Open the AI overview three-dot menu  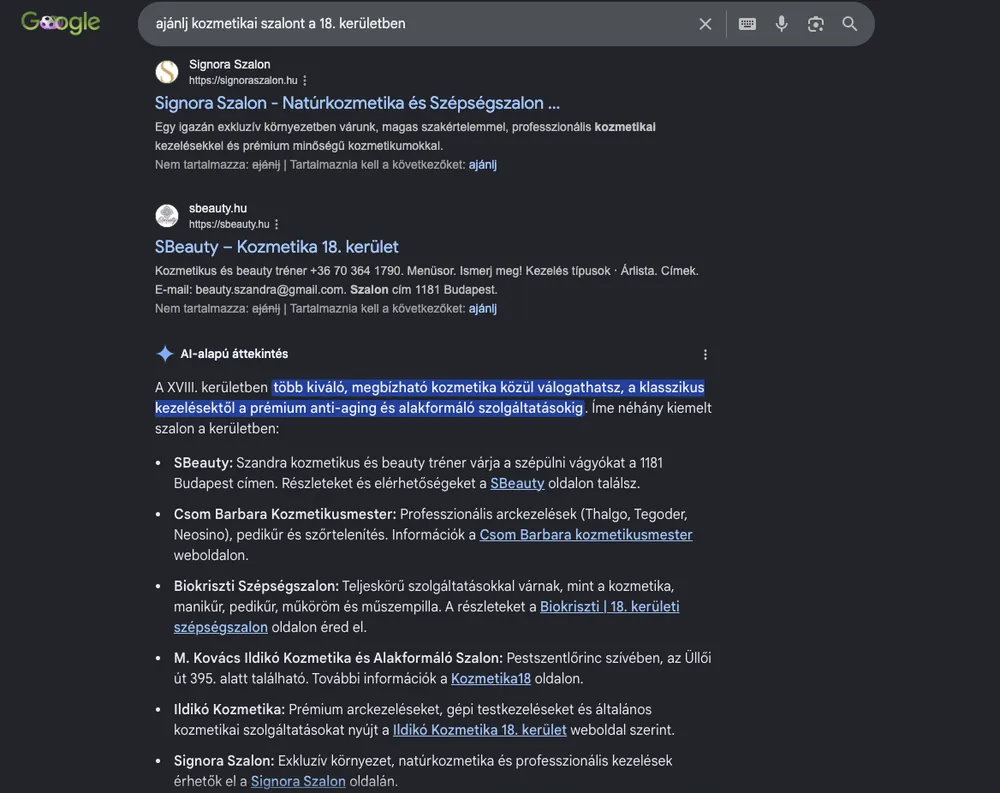pos(705,355)
